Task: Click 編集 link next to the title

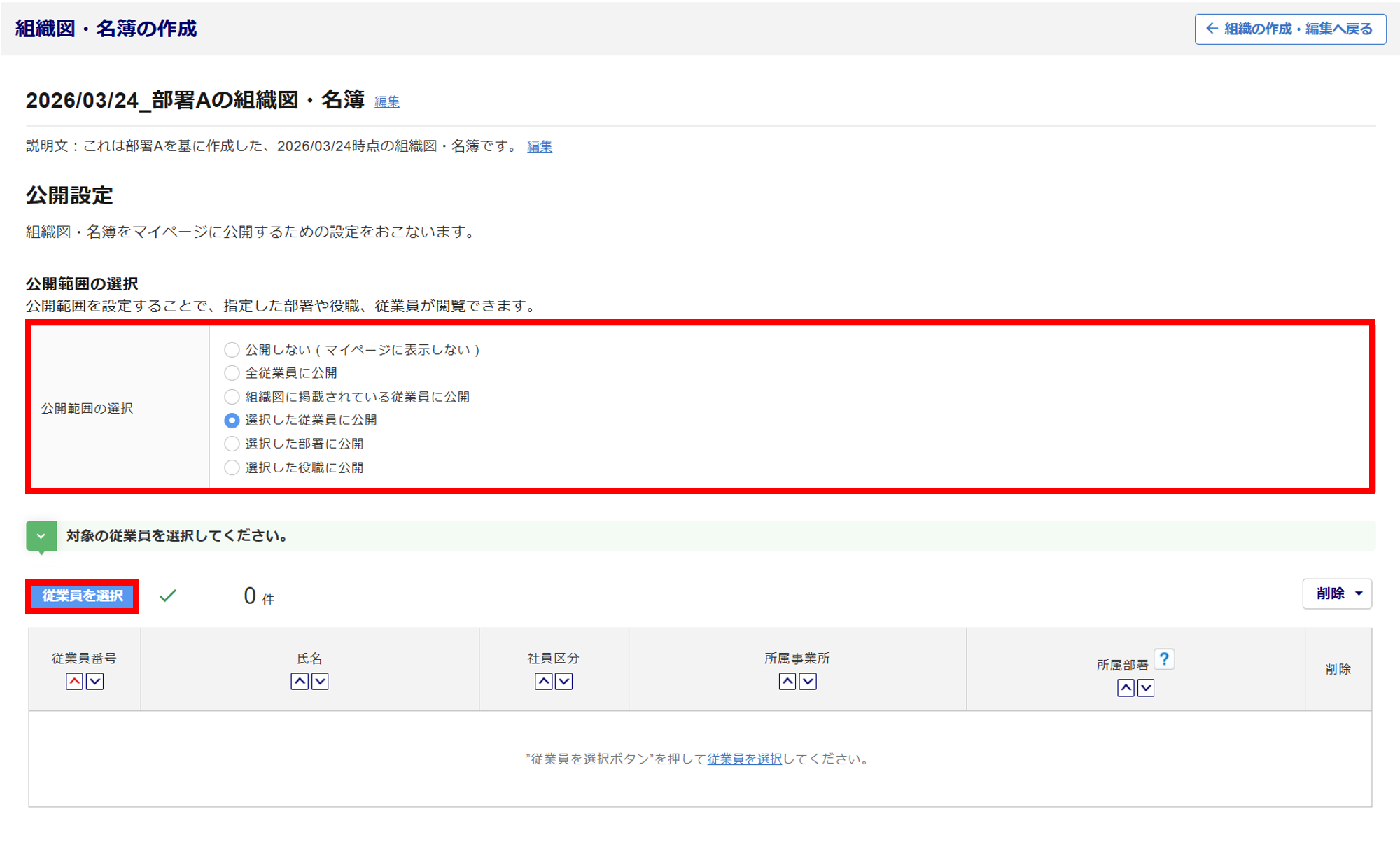Action: pos(386,102)
